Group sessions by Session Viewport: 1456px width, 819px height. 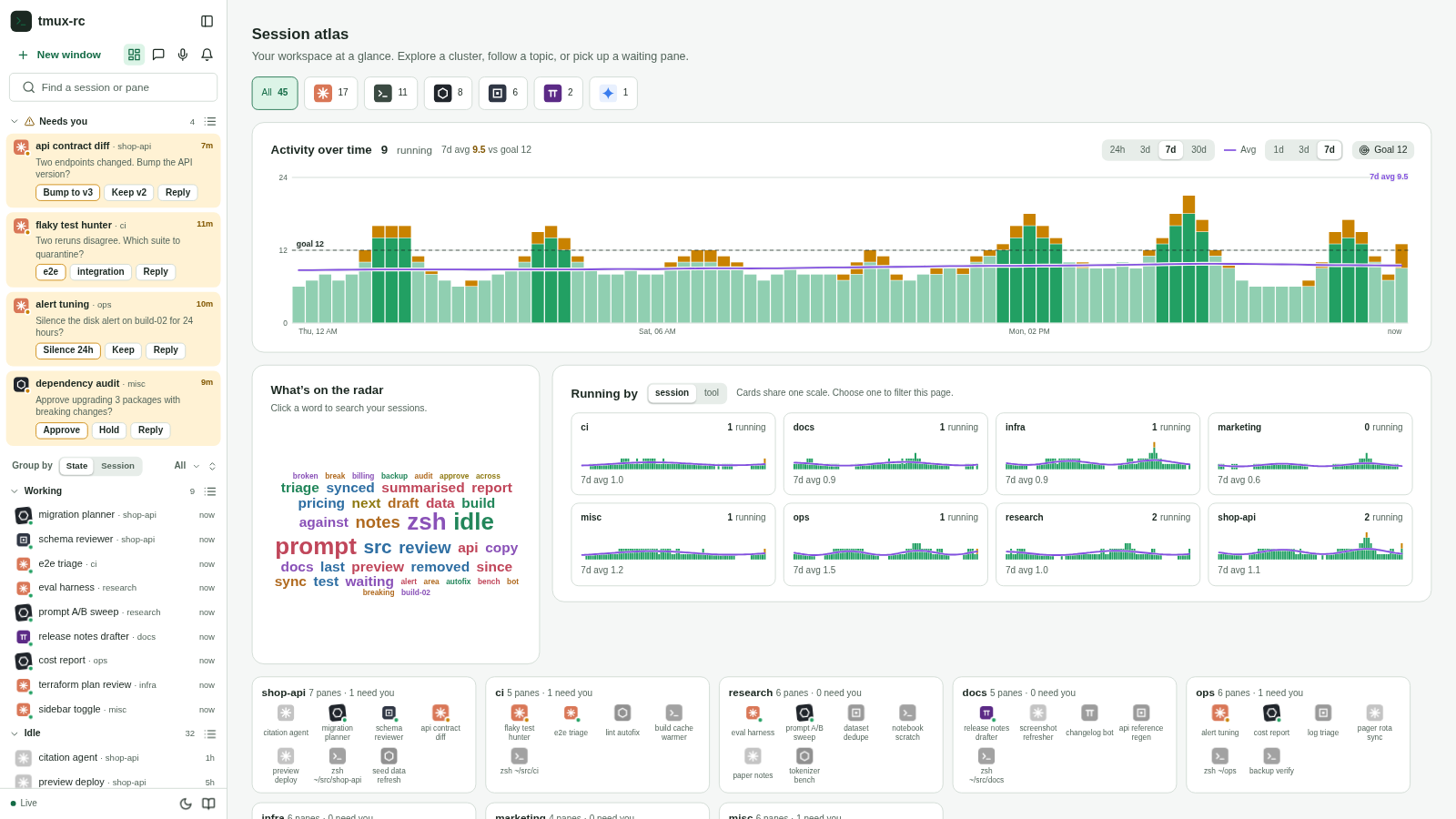[117, 466]
